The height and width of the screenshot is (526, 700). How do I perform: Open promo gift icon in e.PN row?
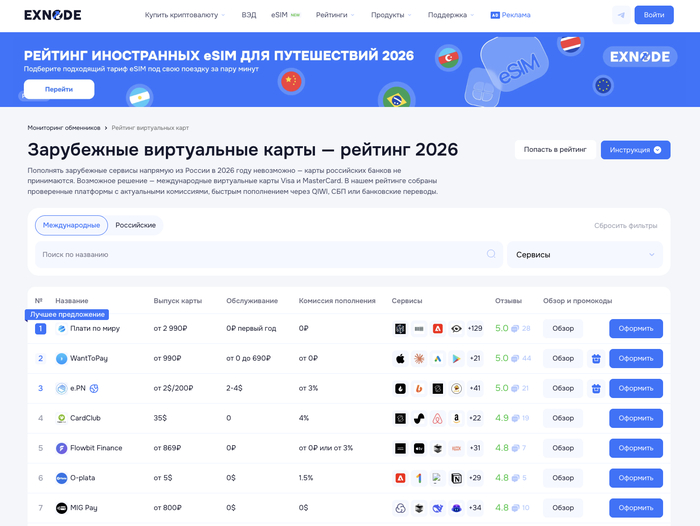(x=596, y=388)
